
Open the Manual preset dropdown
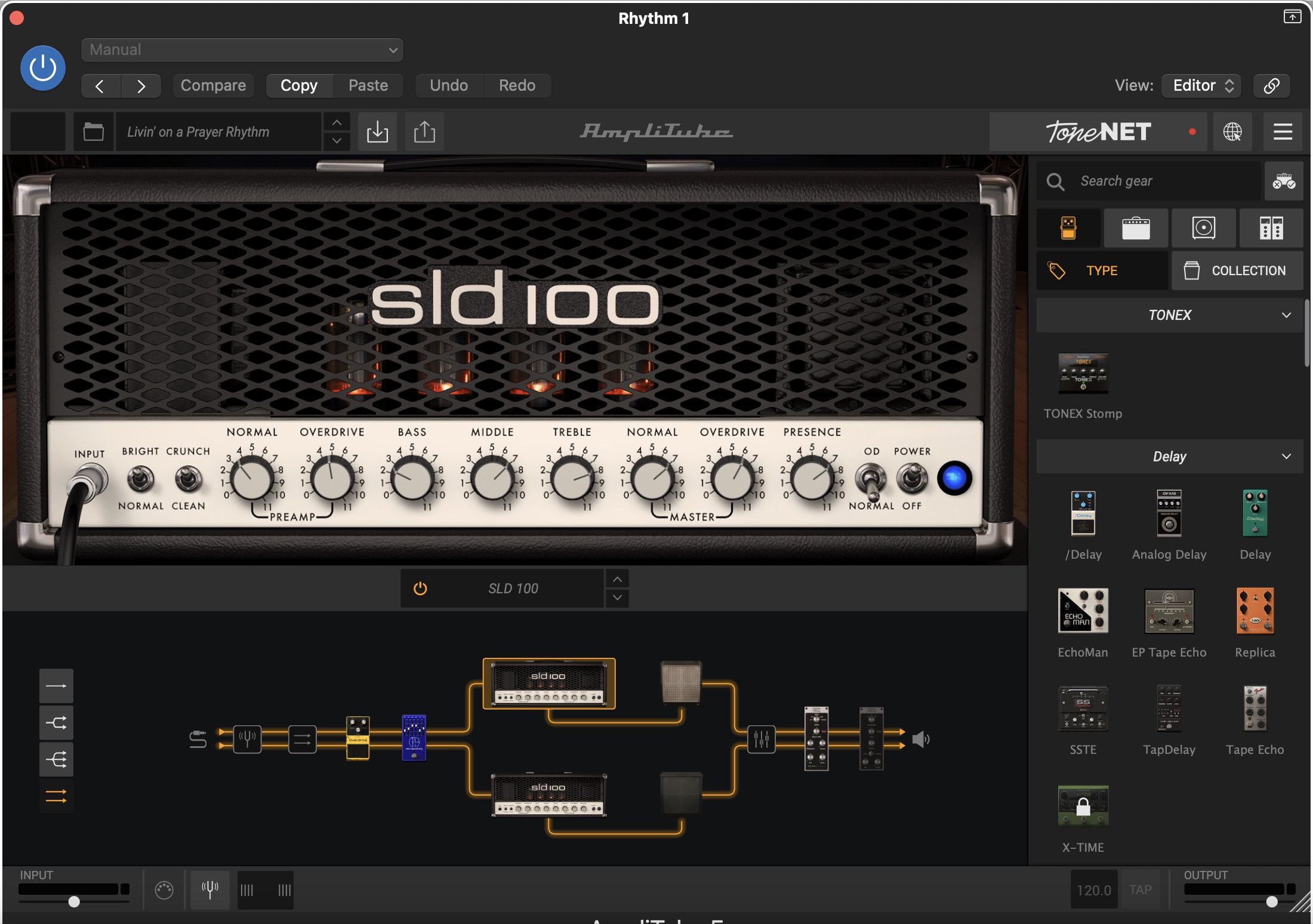tap(242, 50)
